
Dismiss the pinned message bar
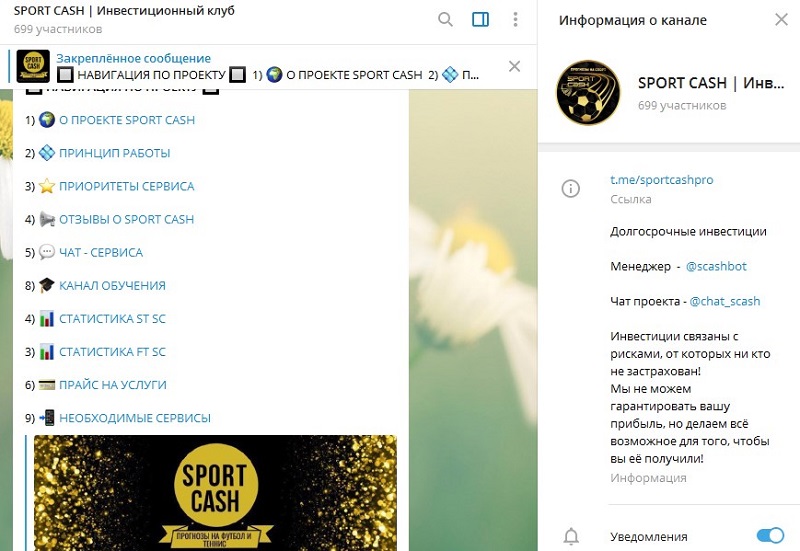tap(514, 66)
